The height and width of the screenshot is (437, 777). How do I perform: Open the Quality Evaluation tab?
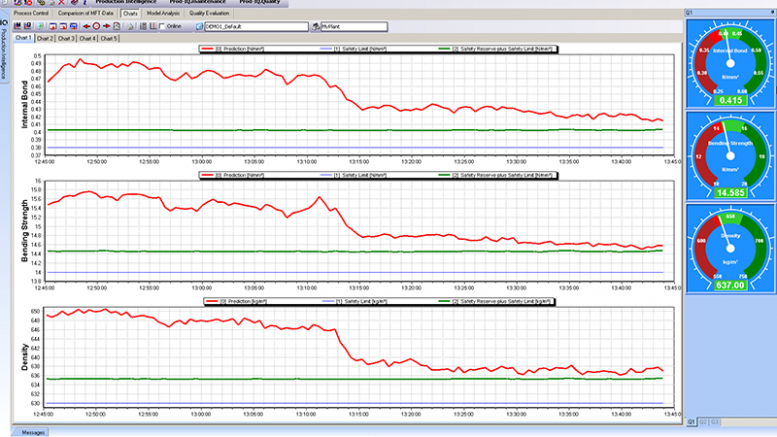[209, 13]
